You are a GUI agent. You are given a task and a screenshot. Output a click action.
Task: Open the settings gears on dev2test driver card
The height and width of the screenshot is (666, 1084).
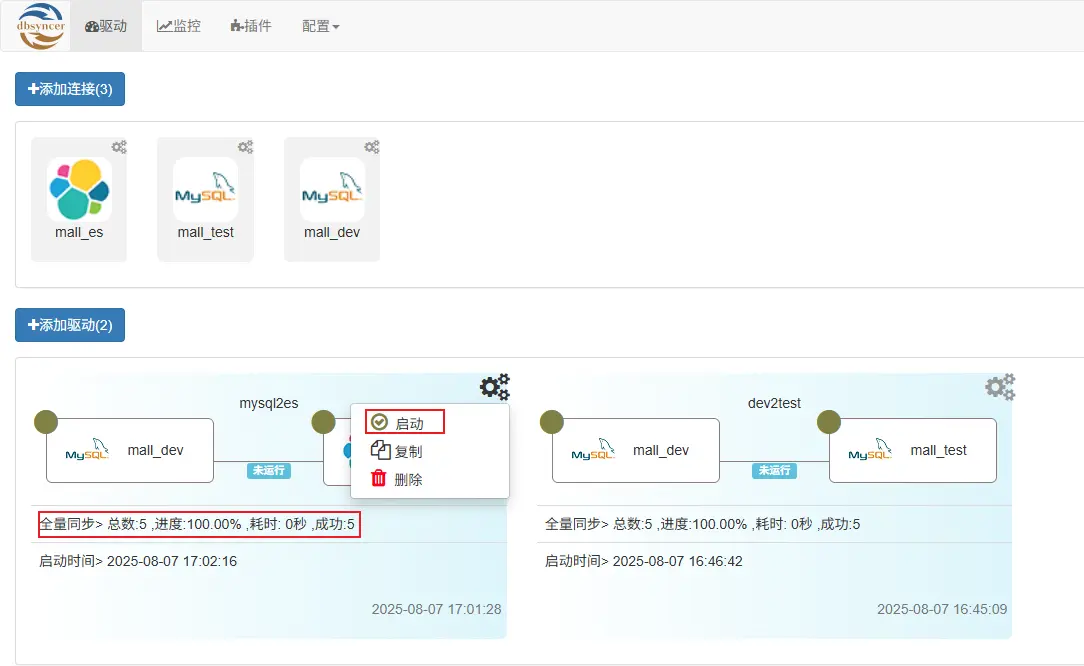point(999,388)
